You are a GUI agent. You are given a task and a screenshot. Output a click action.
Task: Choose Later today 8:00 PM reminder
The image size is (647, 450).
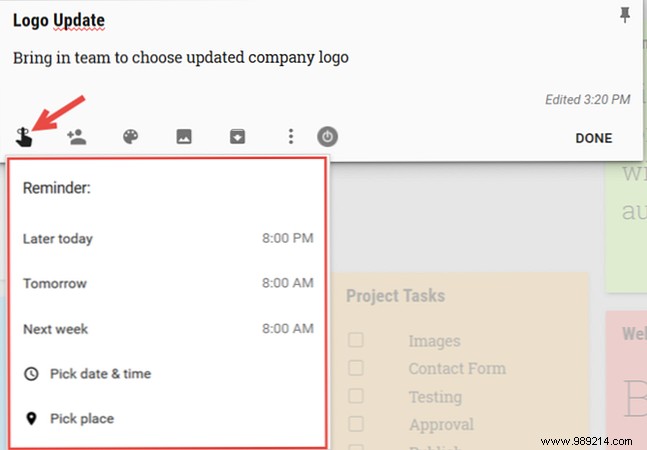click(x=168, y=238)
